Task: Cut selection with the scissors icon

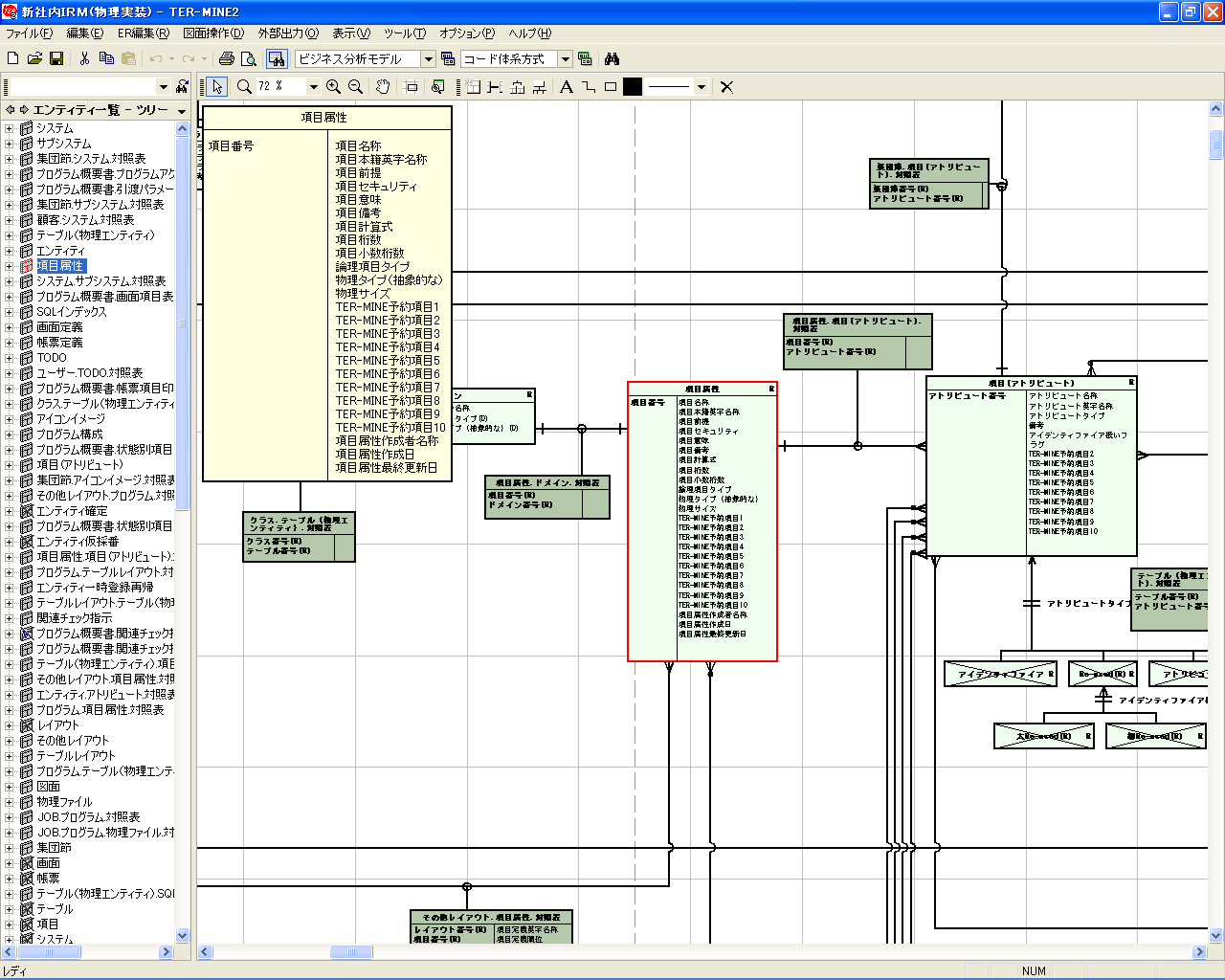Action: coord(84,58)
